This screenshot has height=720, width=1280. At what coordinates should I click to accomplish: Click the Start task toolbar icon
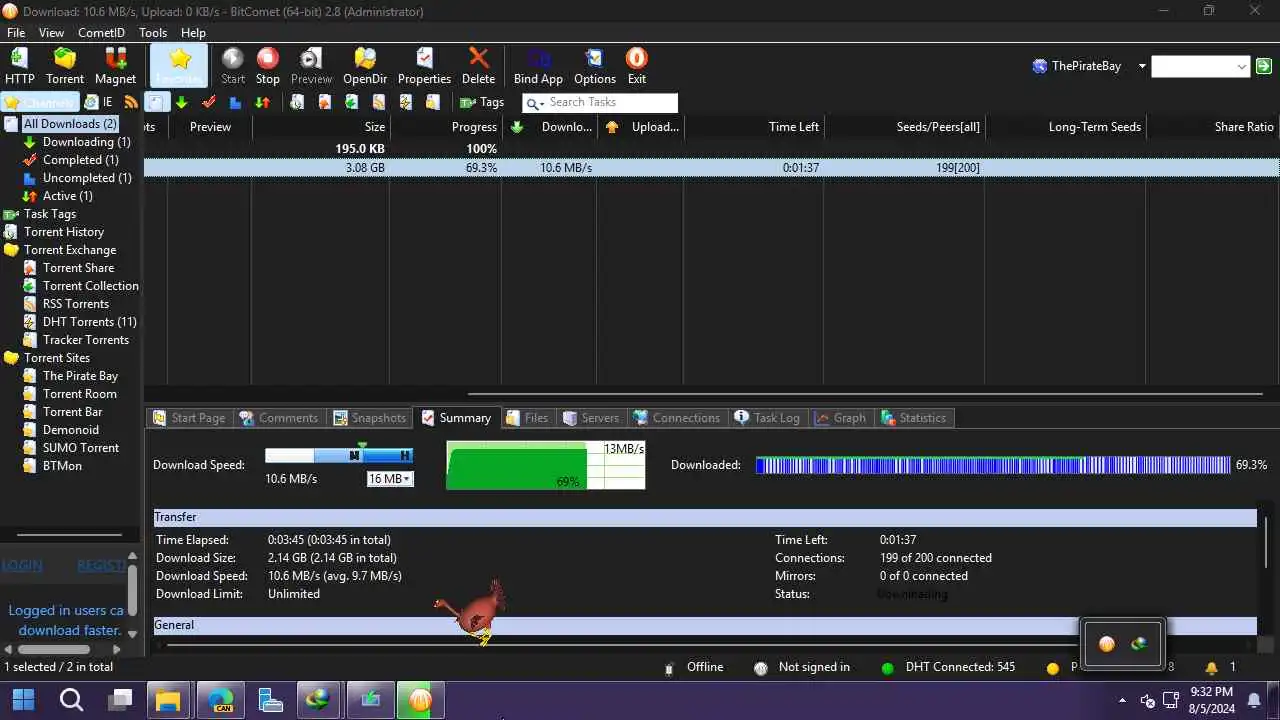(233, 66)
